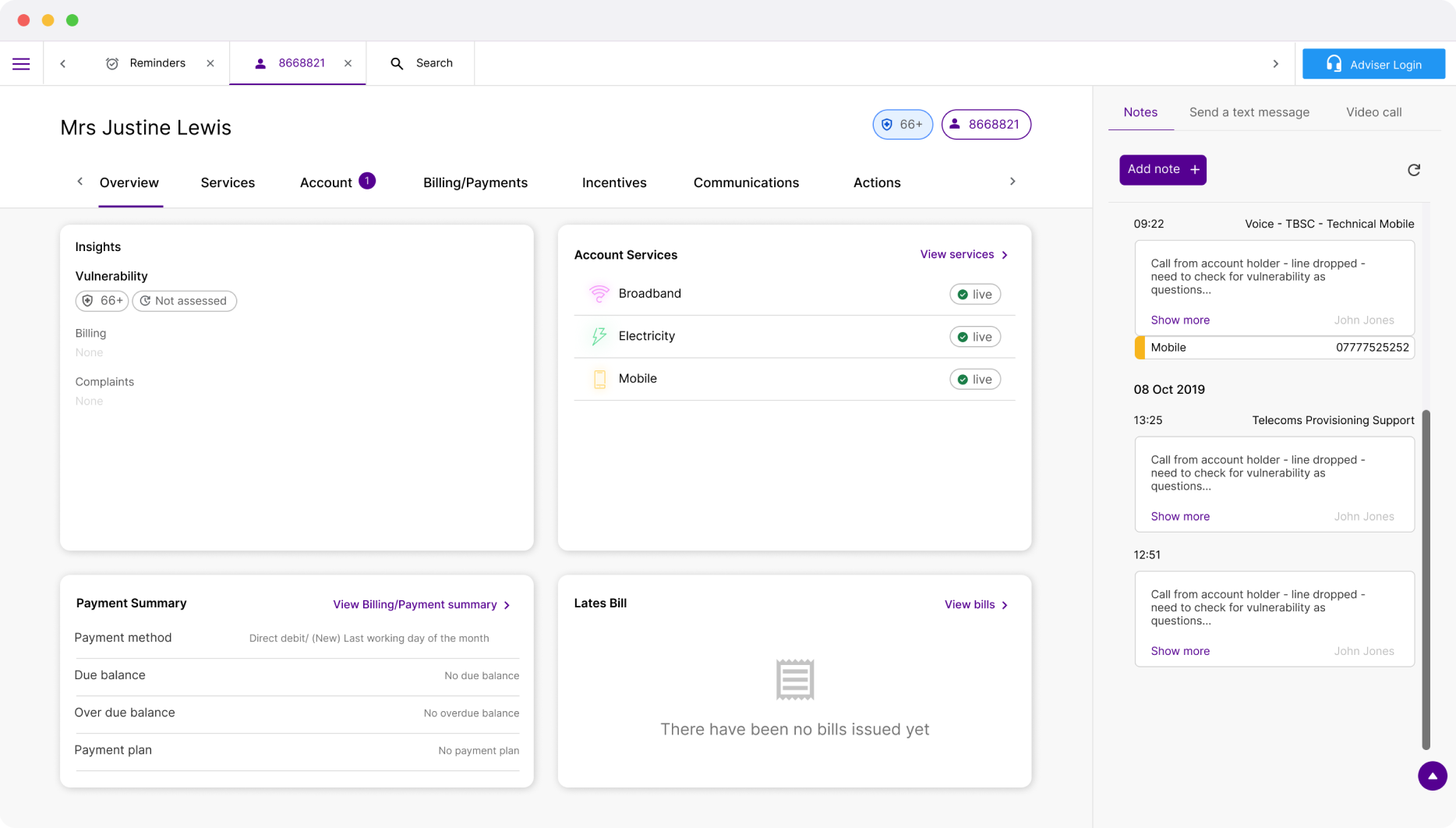
Task: Click the macOS yellow minimize dot
Action: pos(48,20)
